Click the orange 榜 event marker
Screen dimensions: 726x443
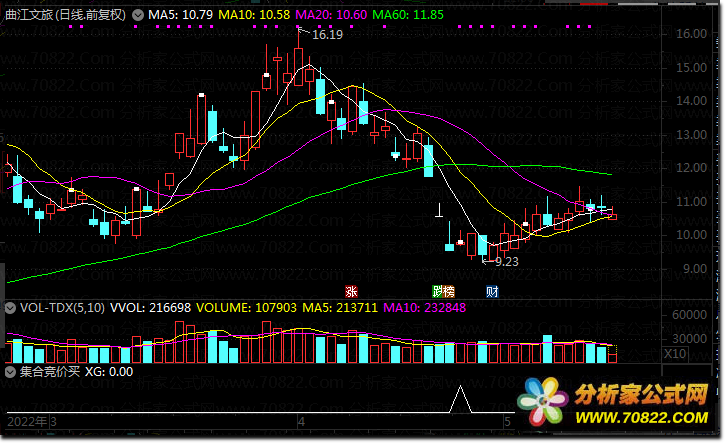(x=449, y=292)
